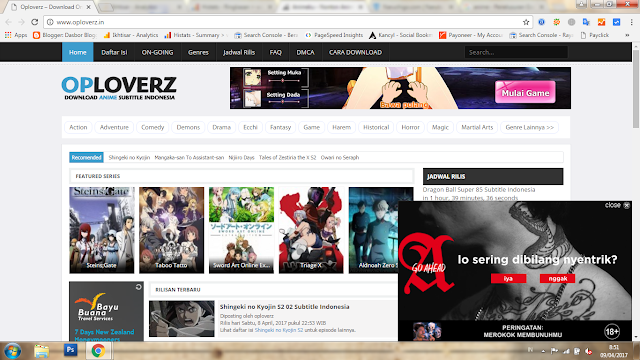Image resolution: width=640 pixels, height=360 pixels.
Task: Open the Windows Start menu
Action: coord(12,351)
